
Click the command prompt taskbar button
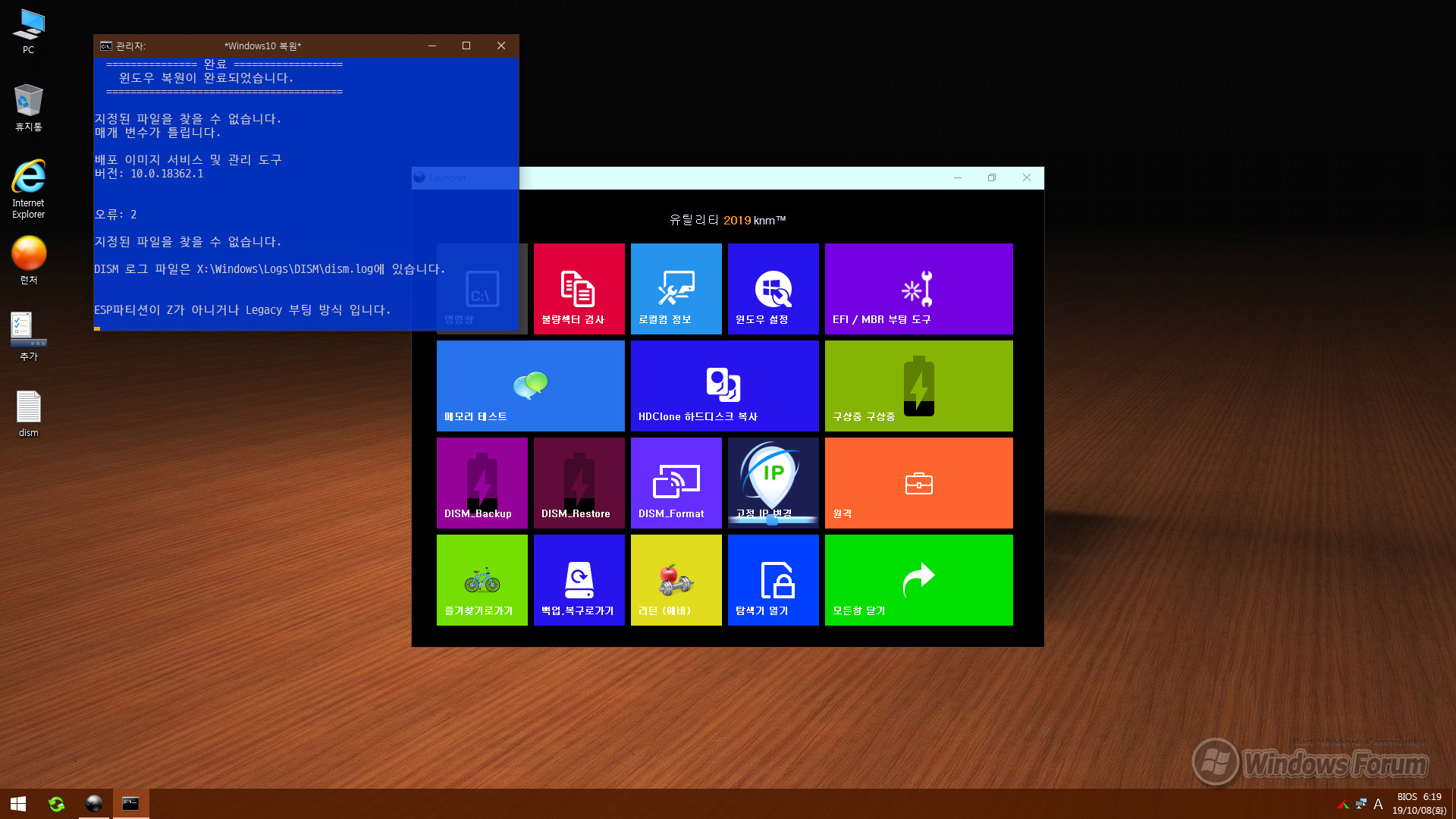pyautogui.click(x=130, y=804)
